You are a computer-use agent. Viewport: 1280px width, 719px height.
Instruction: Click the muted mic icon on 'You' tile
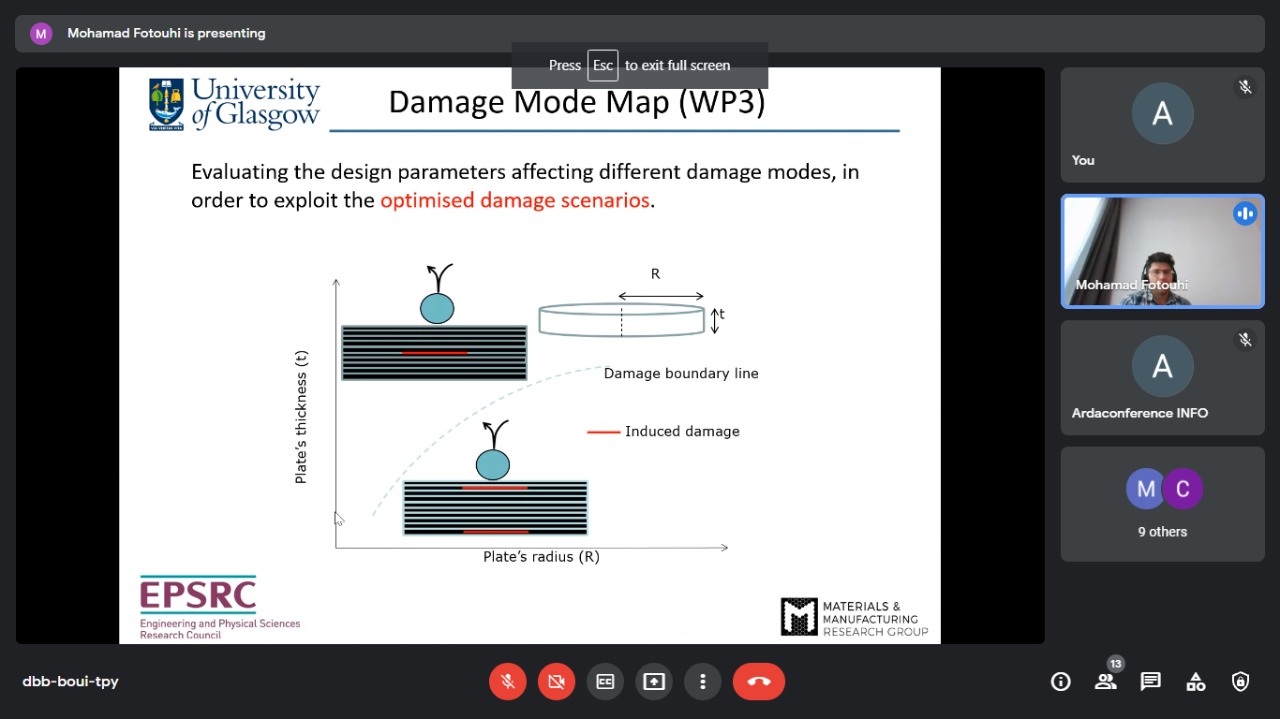click(x=1245, y=87)
